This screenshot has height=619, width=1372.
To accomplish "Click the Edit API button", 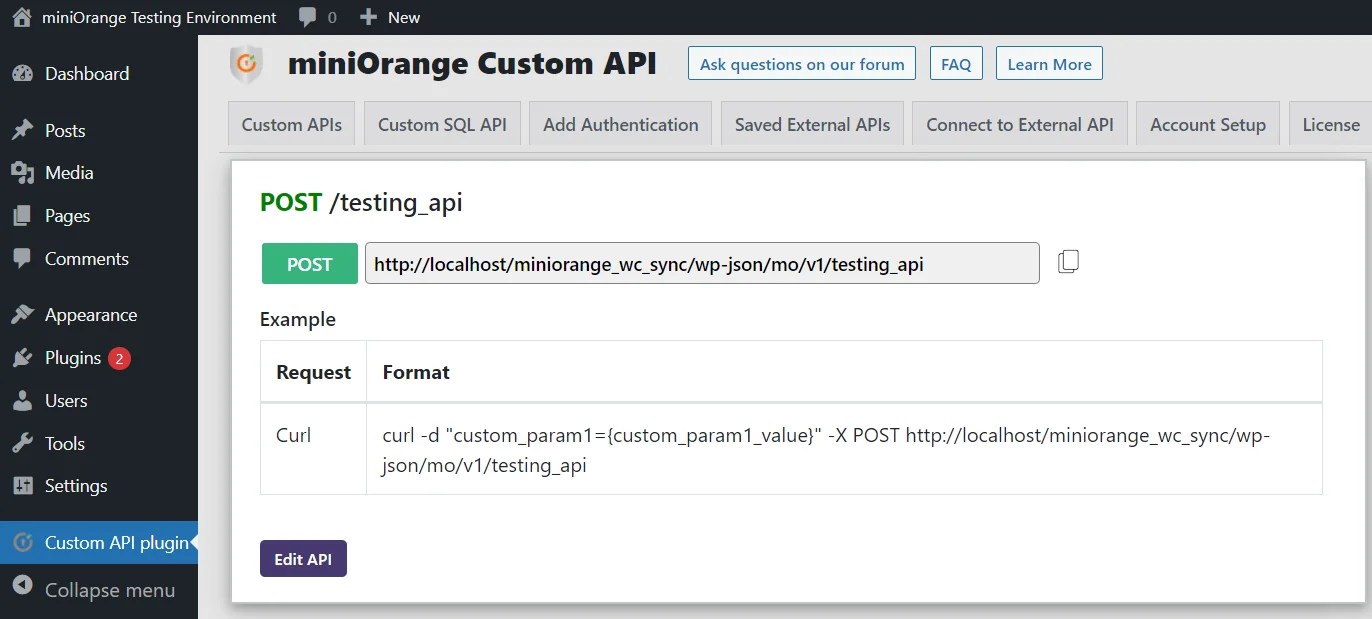I will tap(303, 558).
